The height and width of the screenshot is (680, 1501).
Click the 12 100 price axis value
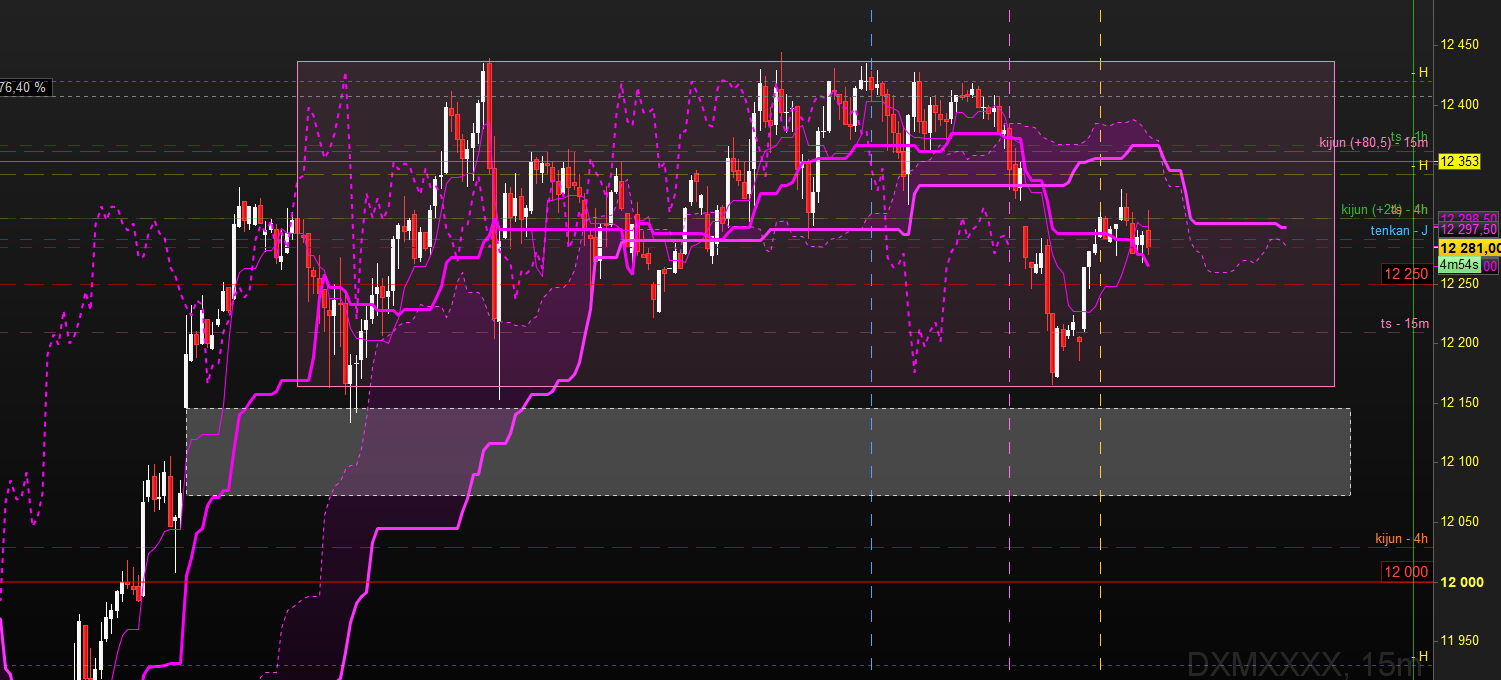click(1458, 461)
